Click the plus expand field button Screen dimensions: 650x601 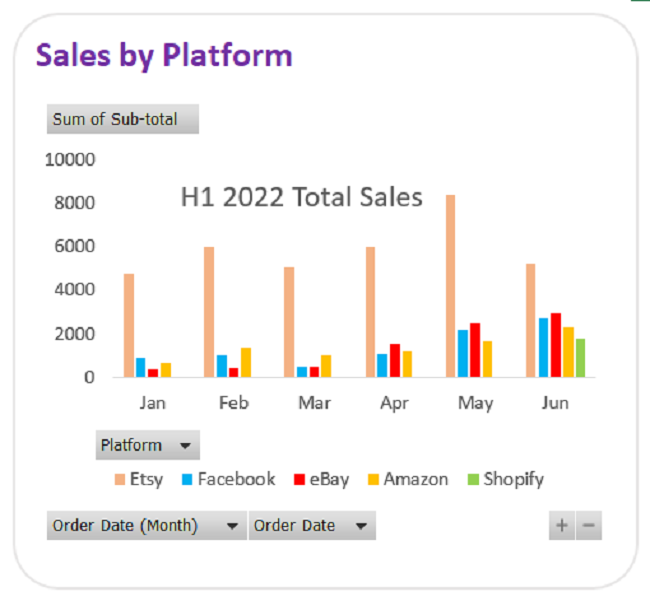point(562,526)
